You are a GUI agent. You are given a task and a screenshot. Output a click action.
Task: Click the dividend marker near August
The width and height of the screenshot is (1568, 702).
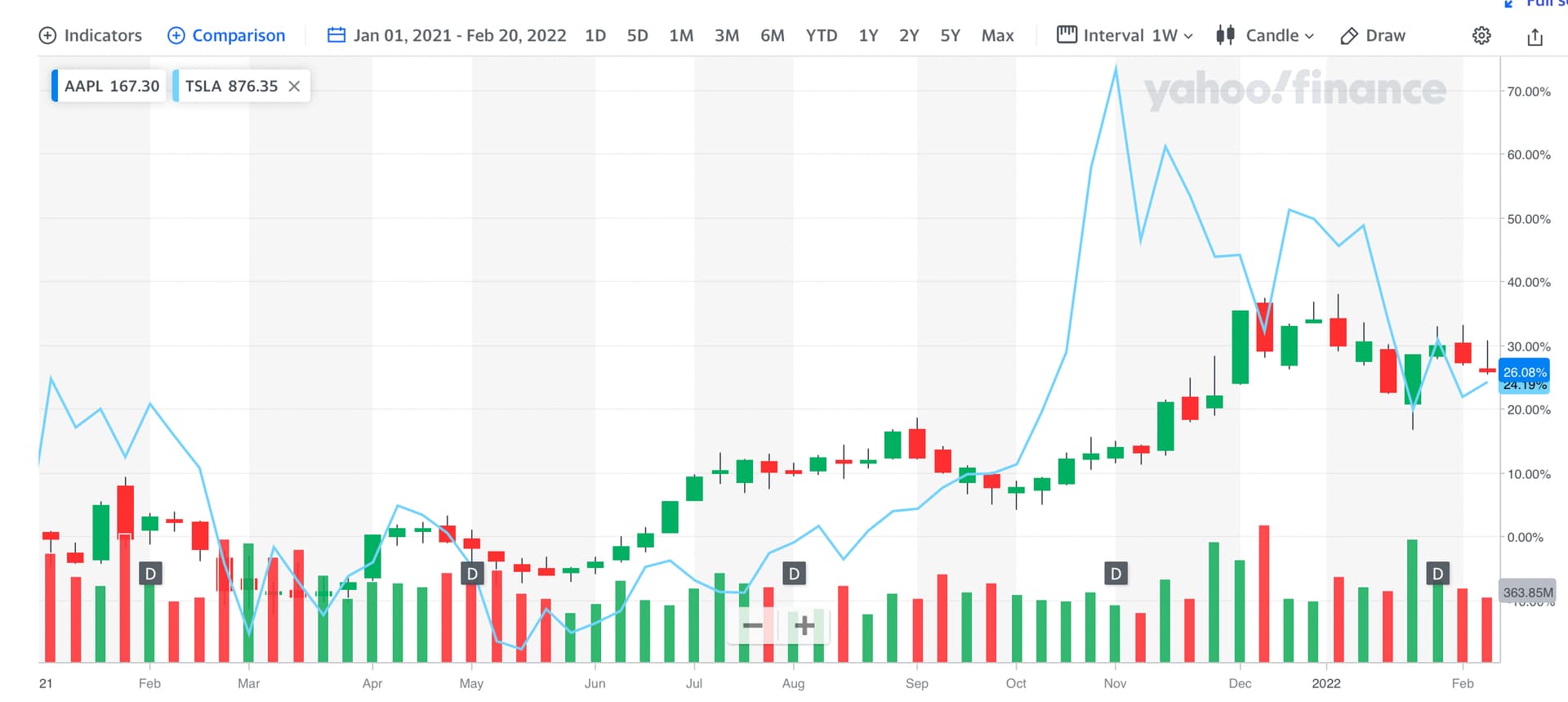(794, 574)
